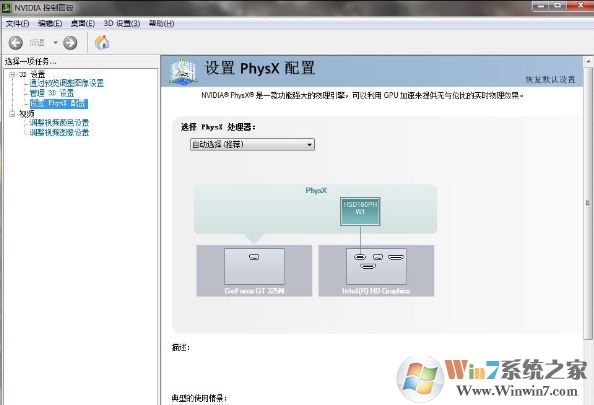Open the 桌面 menu
The height and width of the screenshot is (405, 594).
tap(83, 23)
